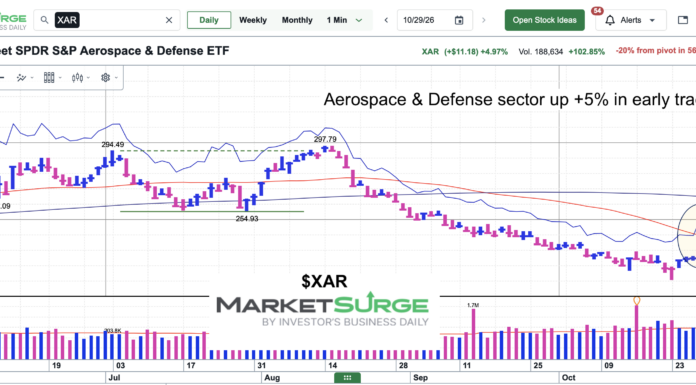Click the Aug month label on time axis

coord(272,377)
